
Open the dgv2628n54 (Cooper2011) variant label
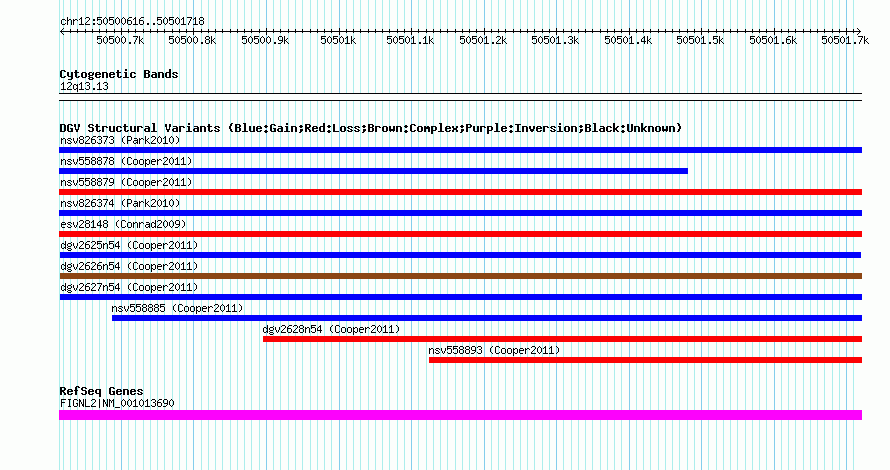coord(331,329)
